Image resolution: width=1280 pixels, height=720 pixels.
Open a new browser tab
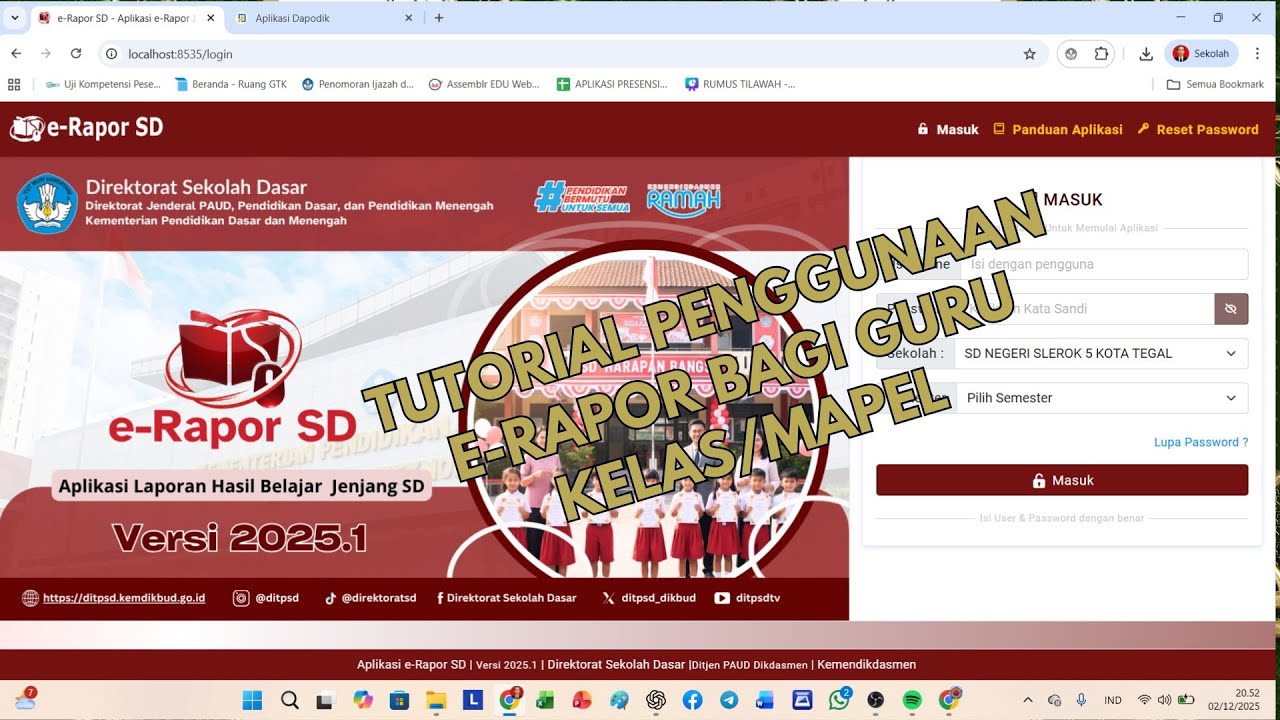439,18
